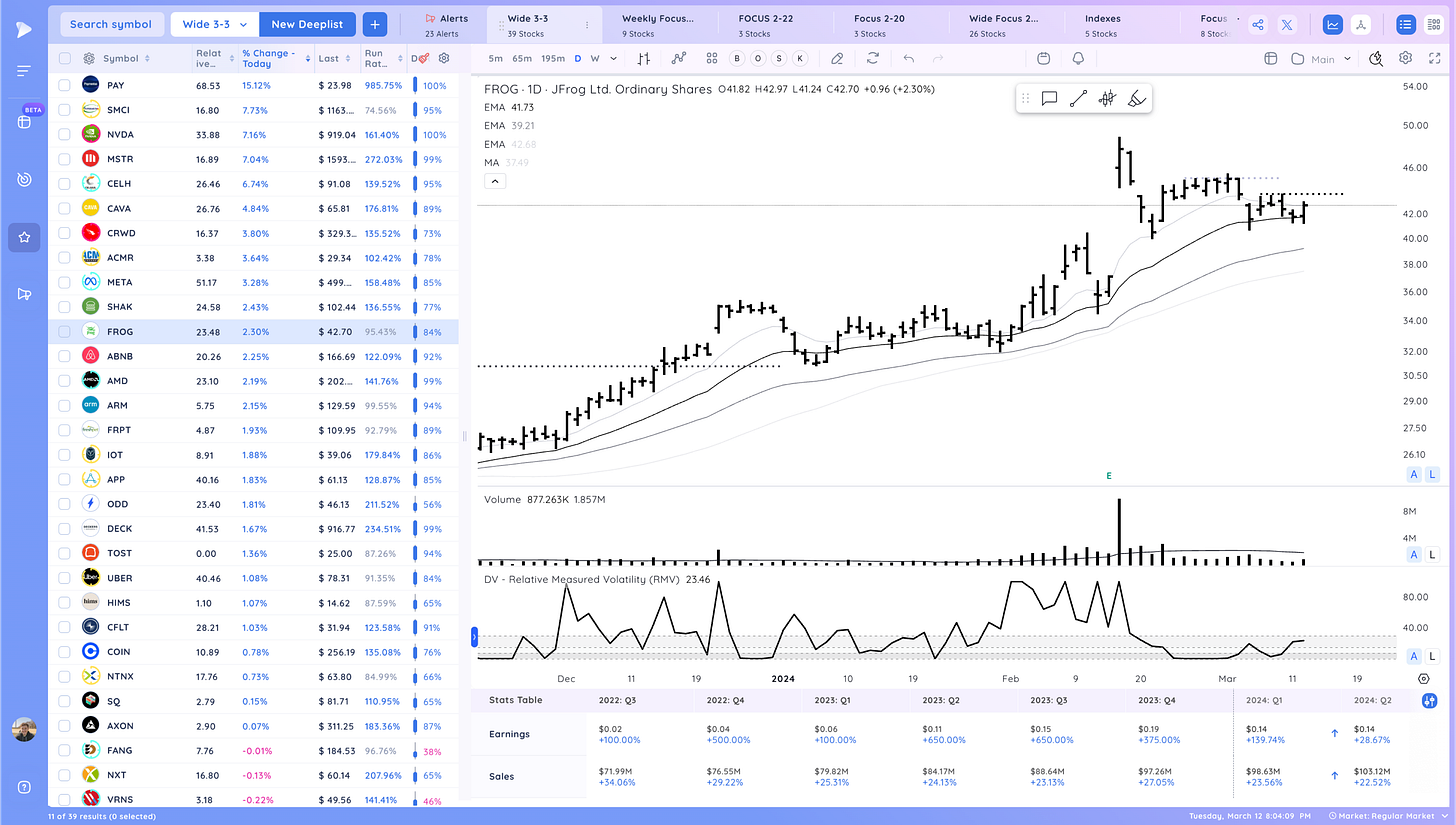Image resolution: width=1456 pixels, height=825 pixels.
Task: Click the refresh chart icon
Action: coord(873,58)
